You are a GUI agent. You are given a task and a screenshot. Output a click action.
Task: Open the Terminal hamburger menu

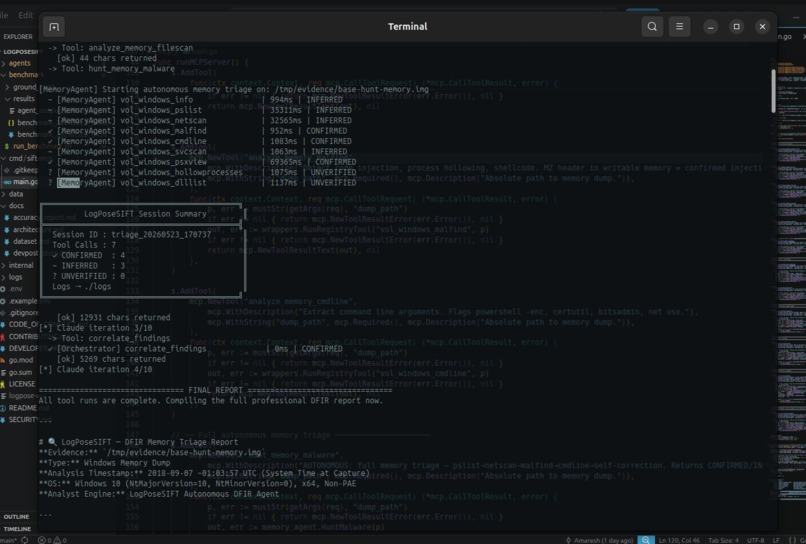(679, 27)
